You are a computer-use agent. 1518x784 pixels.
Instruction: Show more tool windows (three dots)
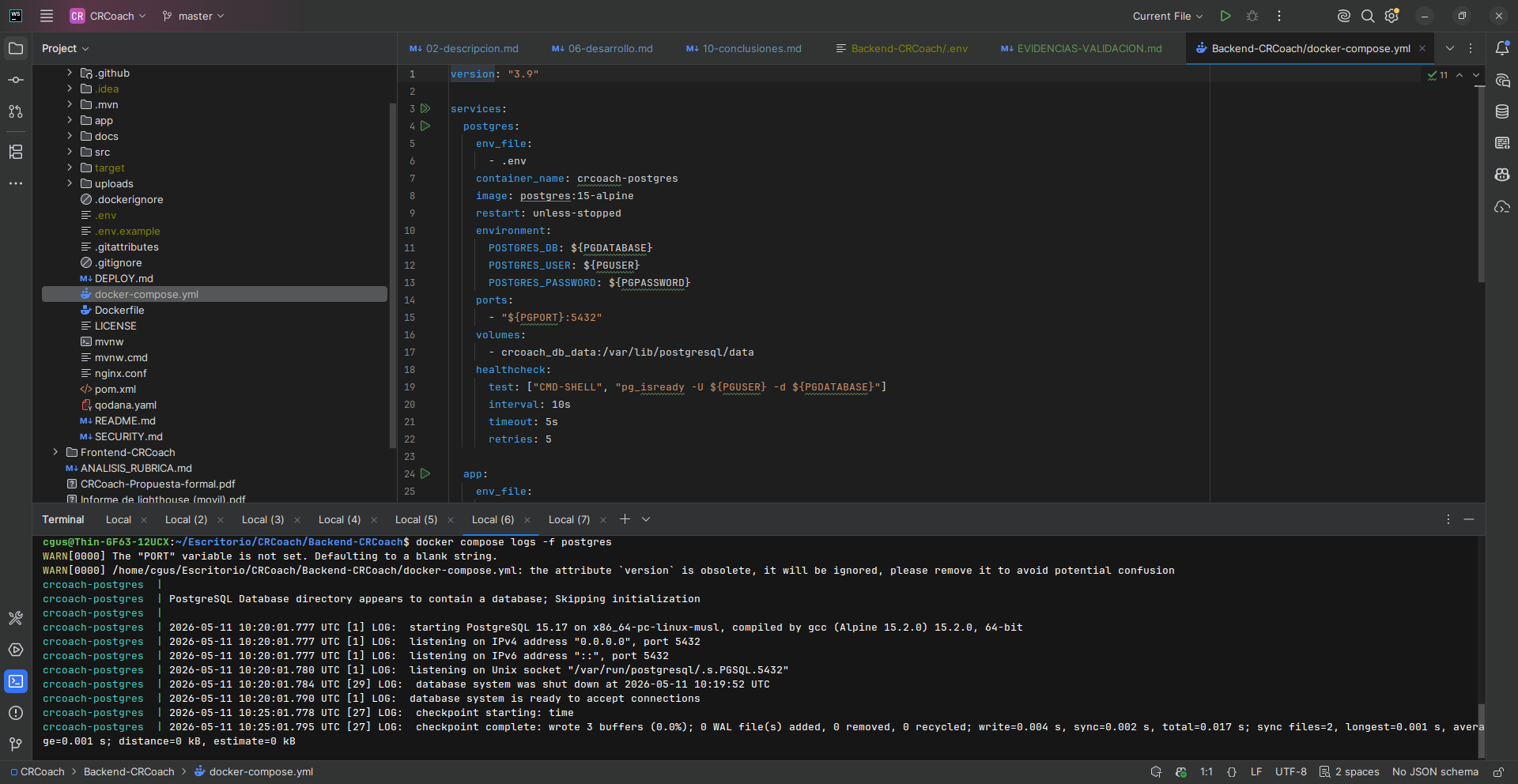pos(16,183)
